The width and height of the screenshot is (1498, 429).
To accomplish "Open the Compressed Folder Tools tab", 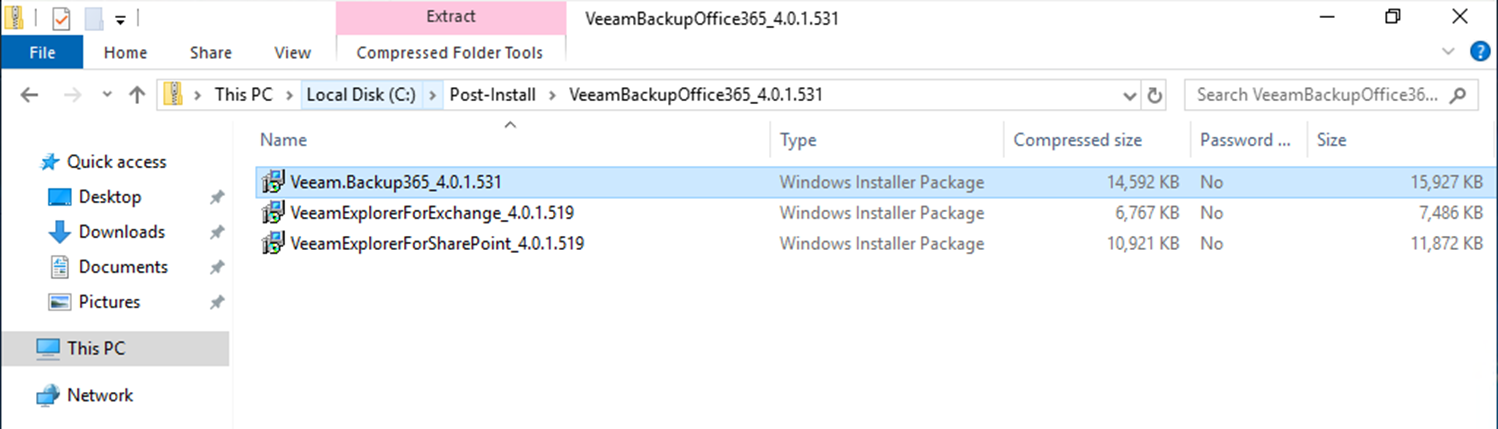I will (450, 52).
